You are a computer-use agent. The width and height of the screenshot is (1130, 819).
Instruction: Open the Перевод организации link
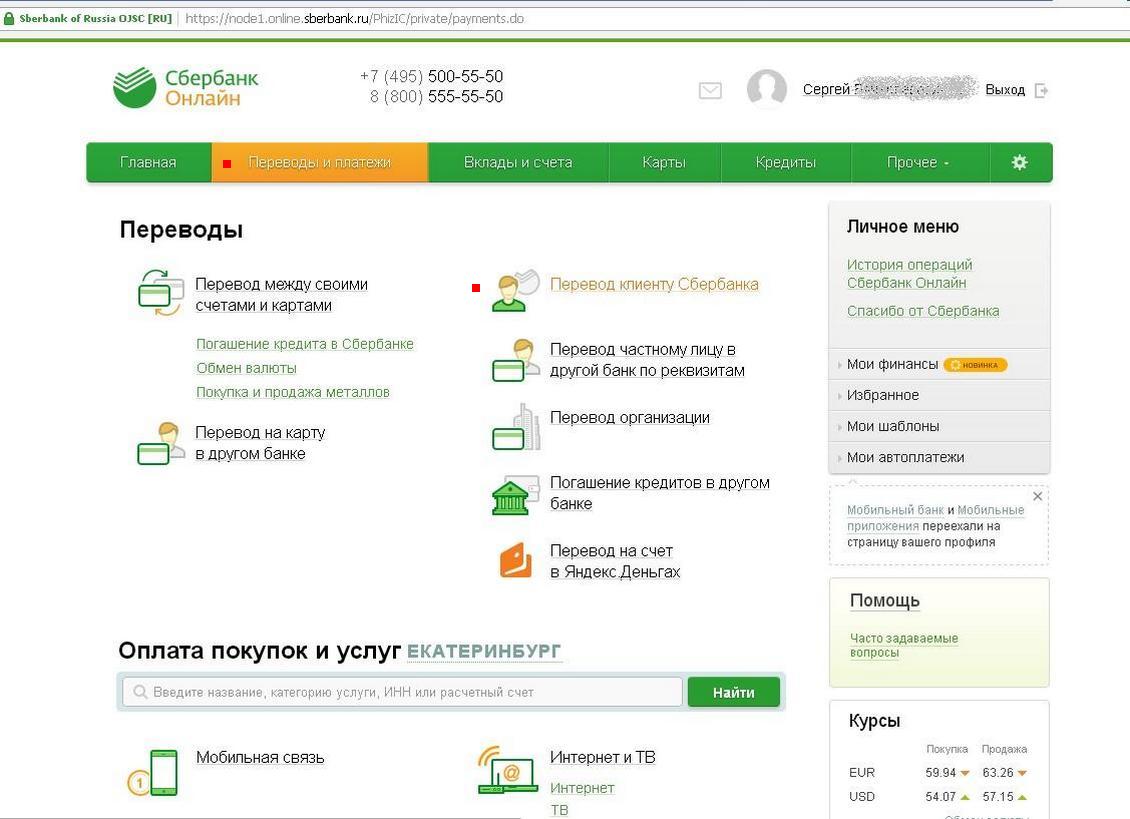(x=630, y=417)
